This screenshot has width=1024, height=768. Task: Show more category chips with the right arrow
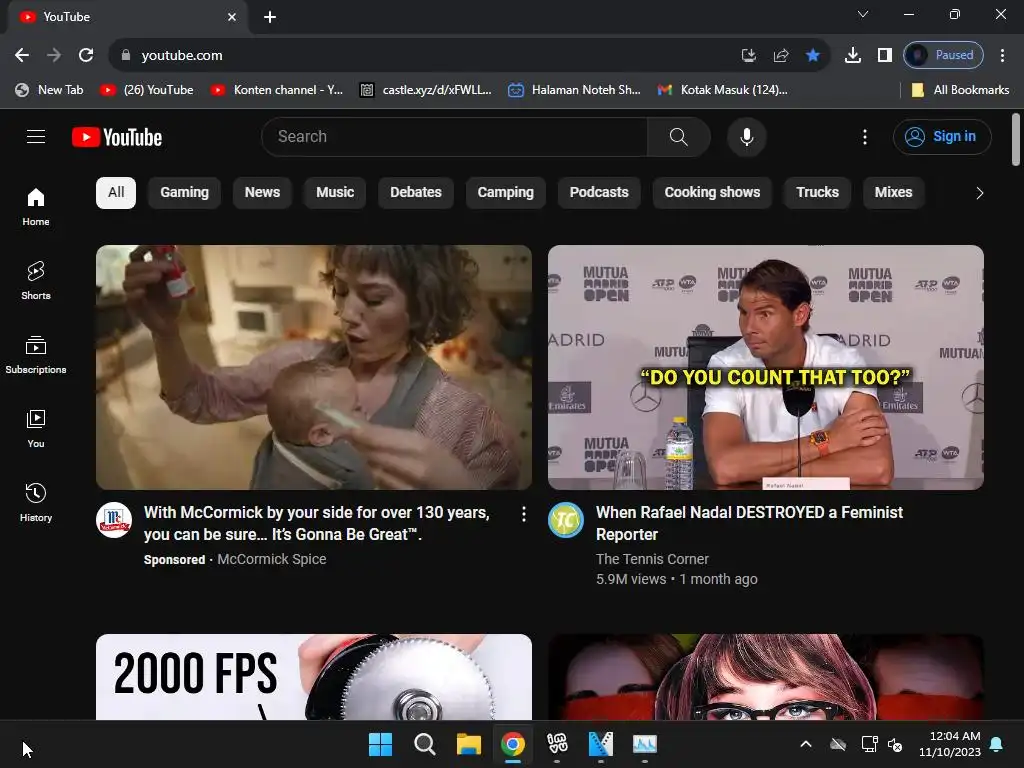tap(980, 193)
